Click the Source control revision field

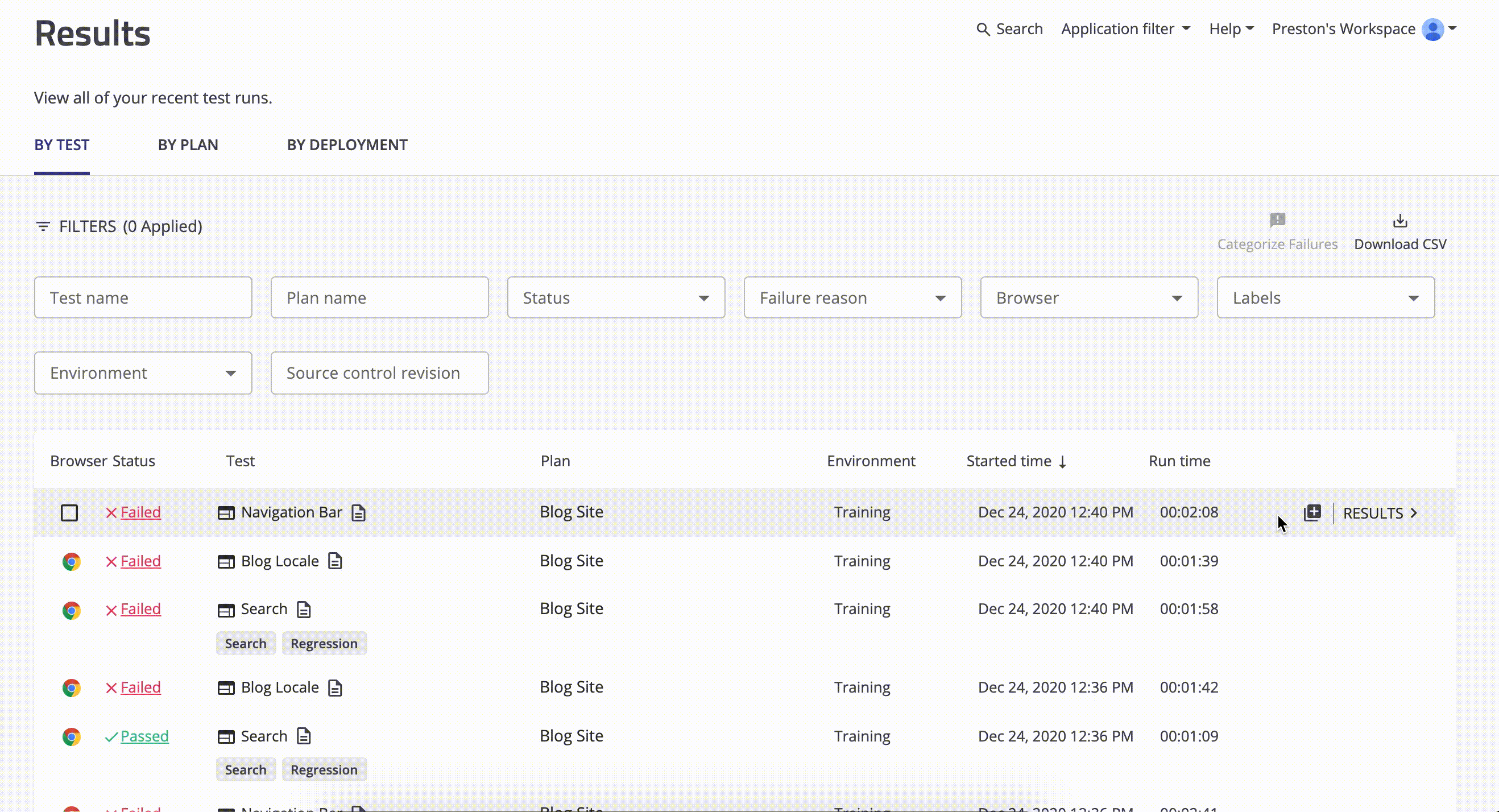point(379,372)
